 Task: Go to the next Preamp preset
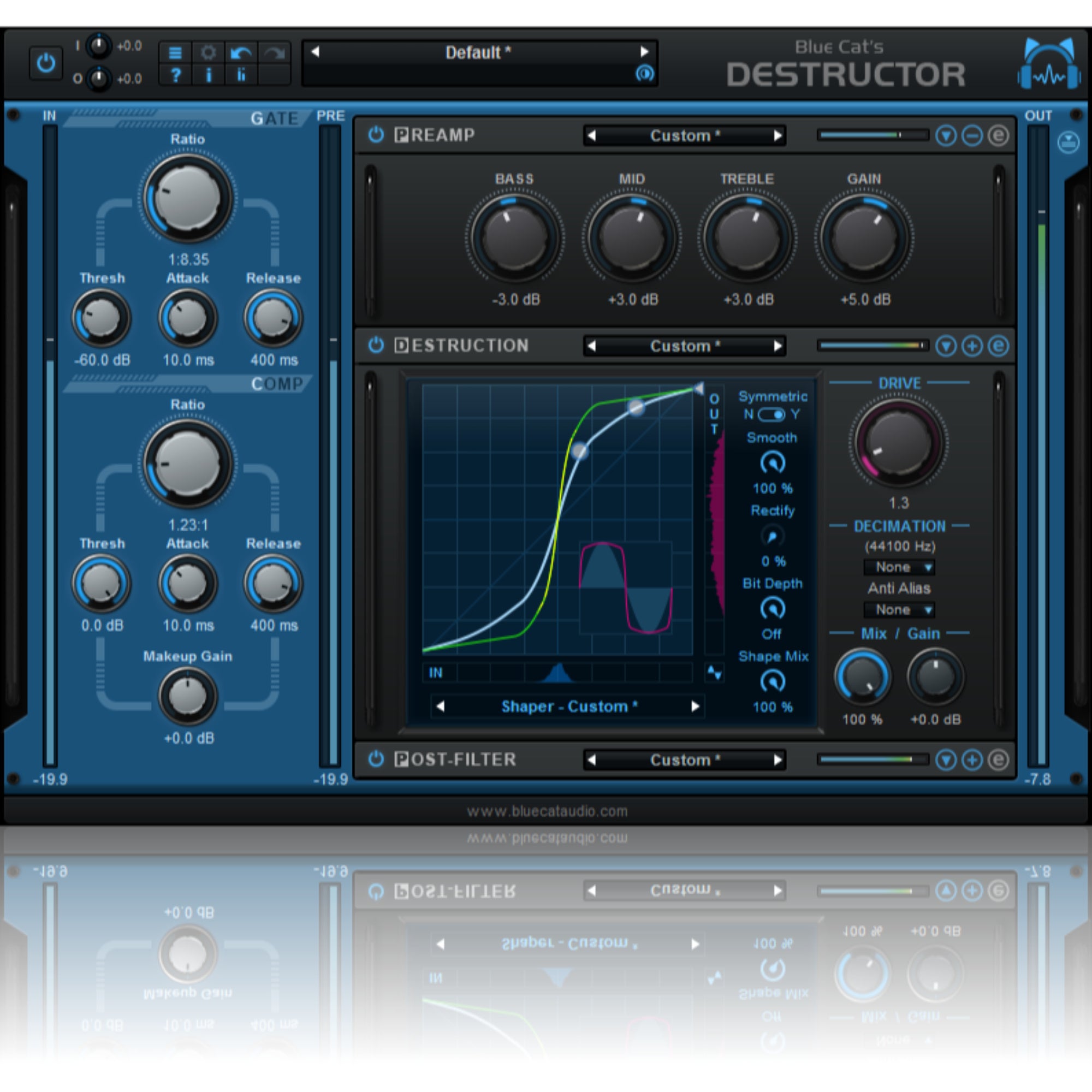[x=778, y=135]
